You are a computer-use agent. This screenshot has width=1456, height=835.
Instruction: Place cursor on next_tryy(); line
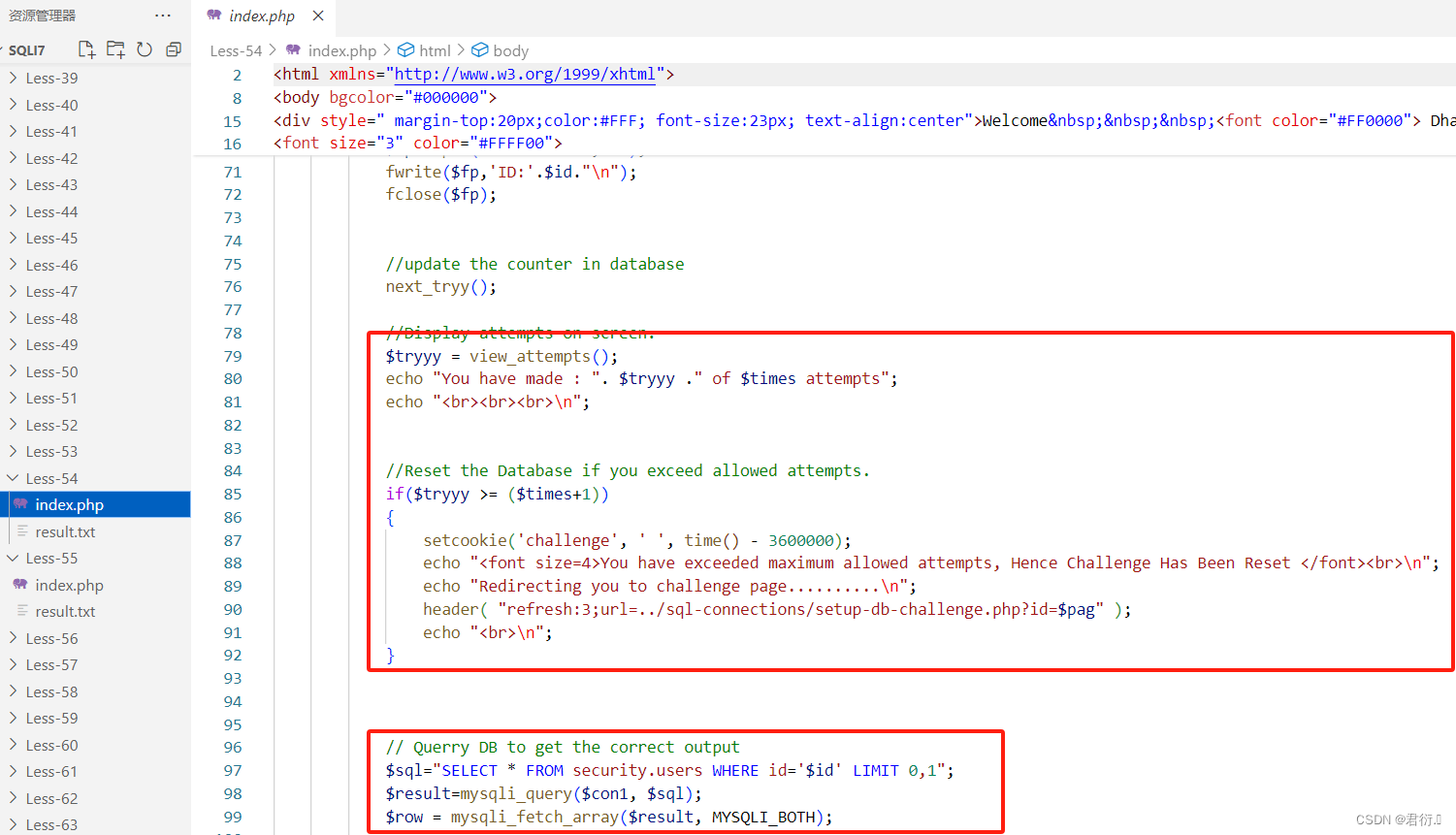pos(441,287)
